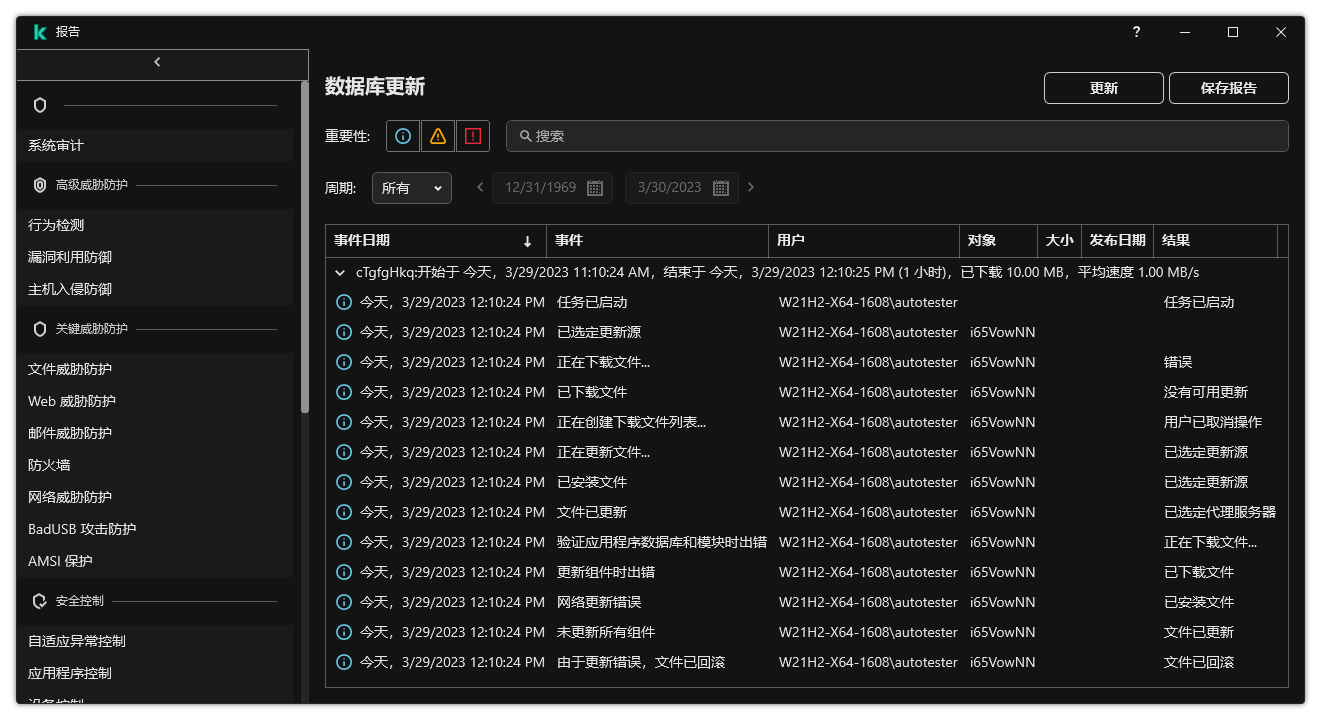
Task: Open the start date calendar picker
Action: tap(594, 187)
